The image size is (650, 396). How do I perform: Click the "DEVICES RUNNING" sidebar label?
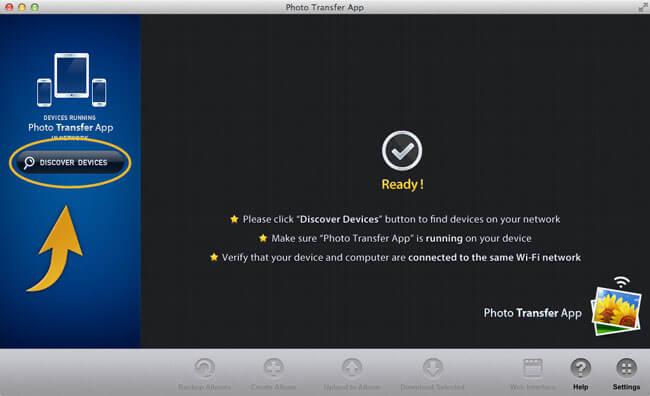point(70,118)
